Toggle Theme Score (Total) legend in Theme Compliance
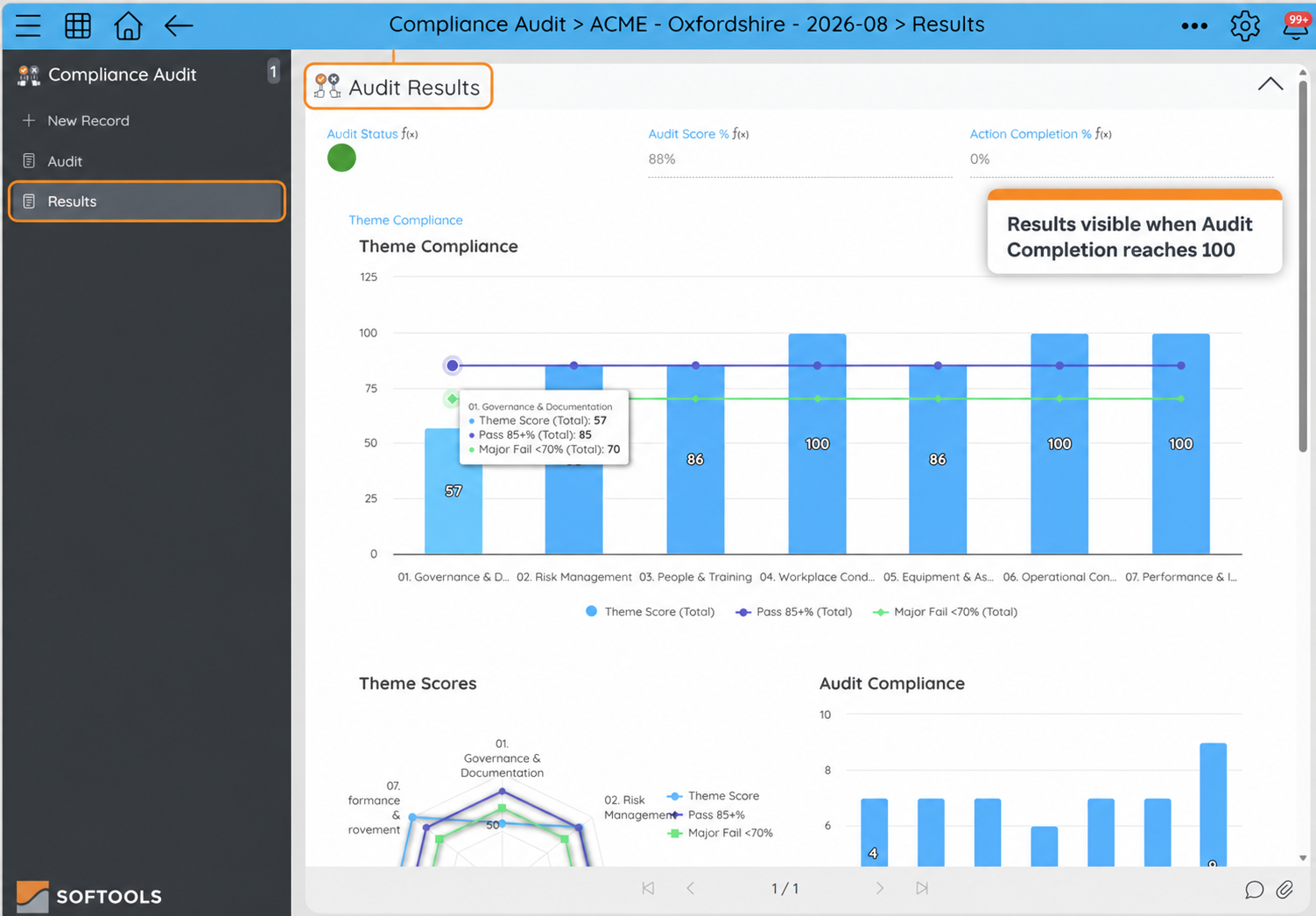The width and height of the screenshot is (1316, 916). pos(650,612)
